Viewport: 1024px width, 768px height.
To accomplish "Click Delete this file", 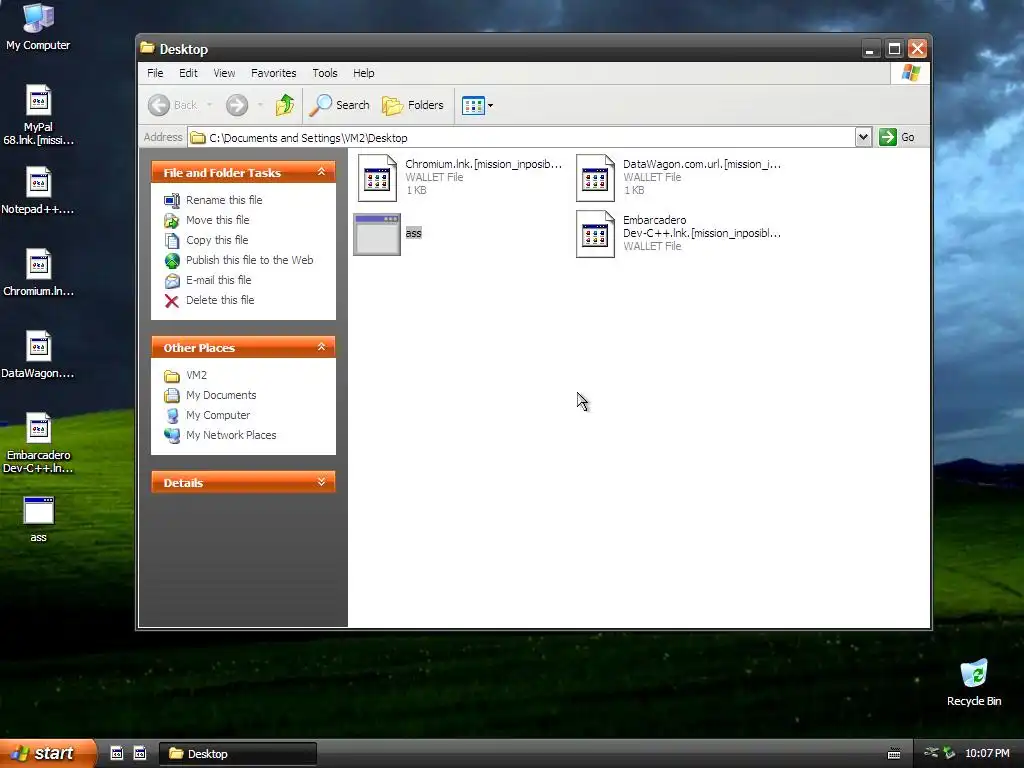I will tap(220, 300).
